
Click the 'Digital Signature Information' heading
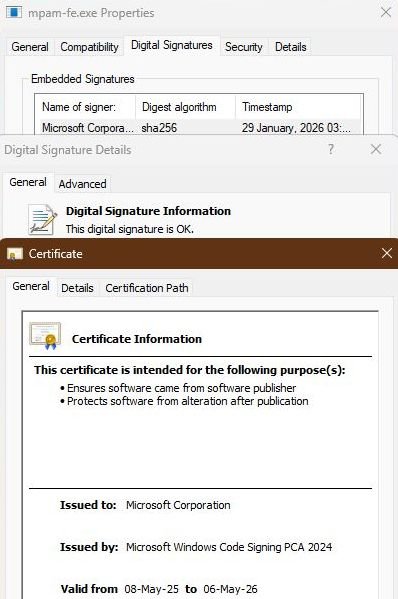[x=148, y=211]
